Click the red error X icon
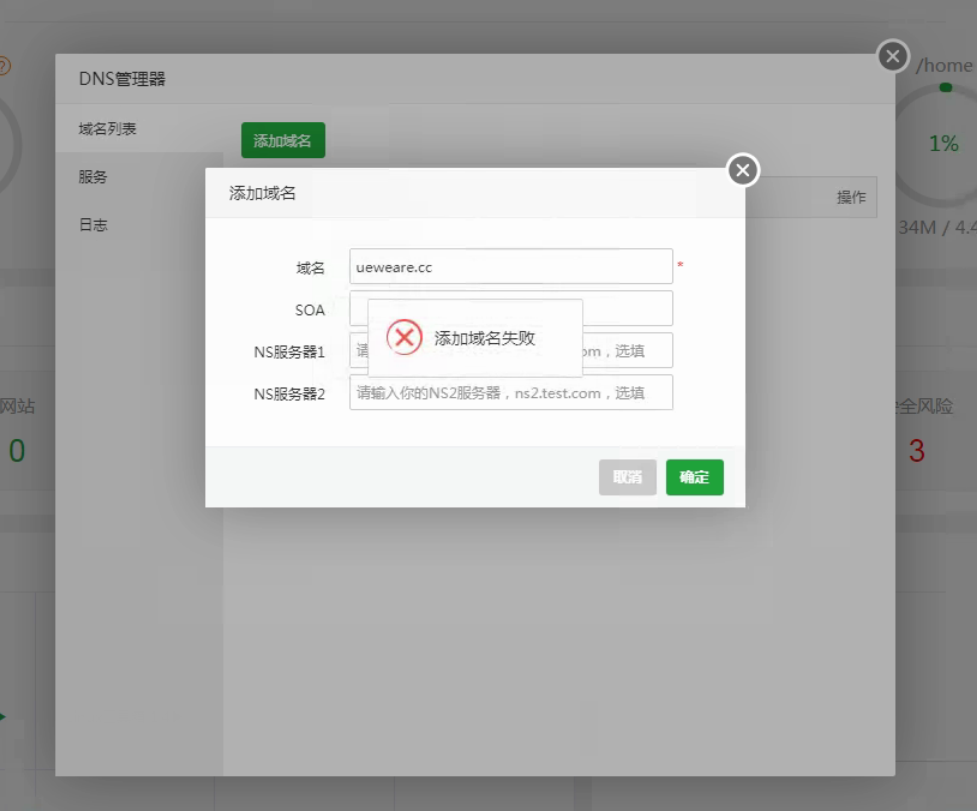Viewport: 977px width, 811px height. point(404,338)
